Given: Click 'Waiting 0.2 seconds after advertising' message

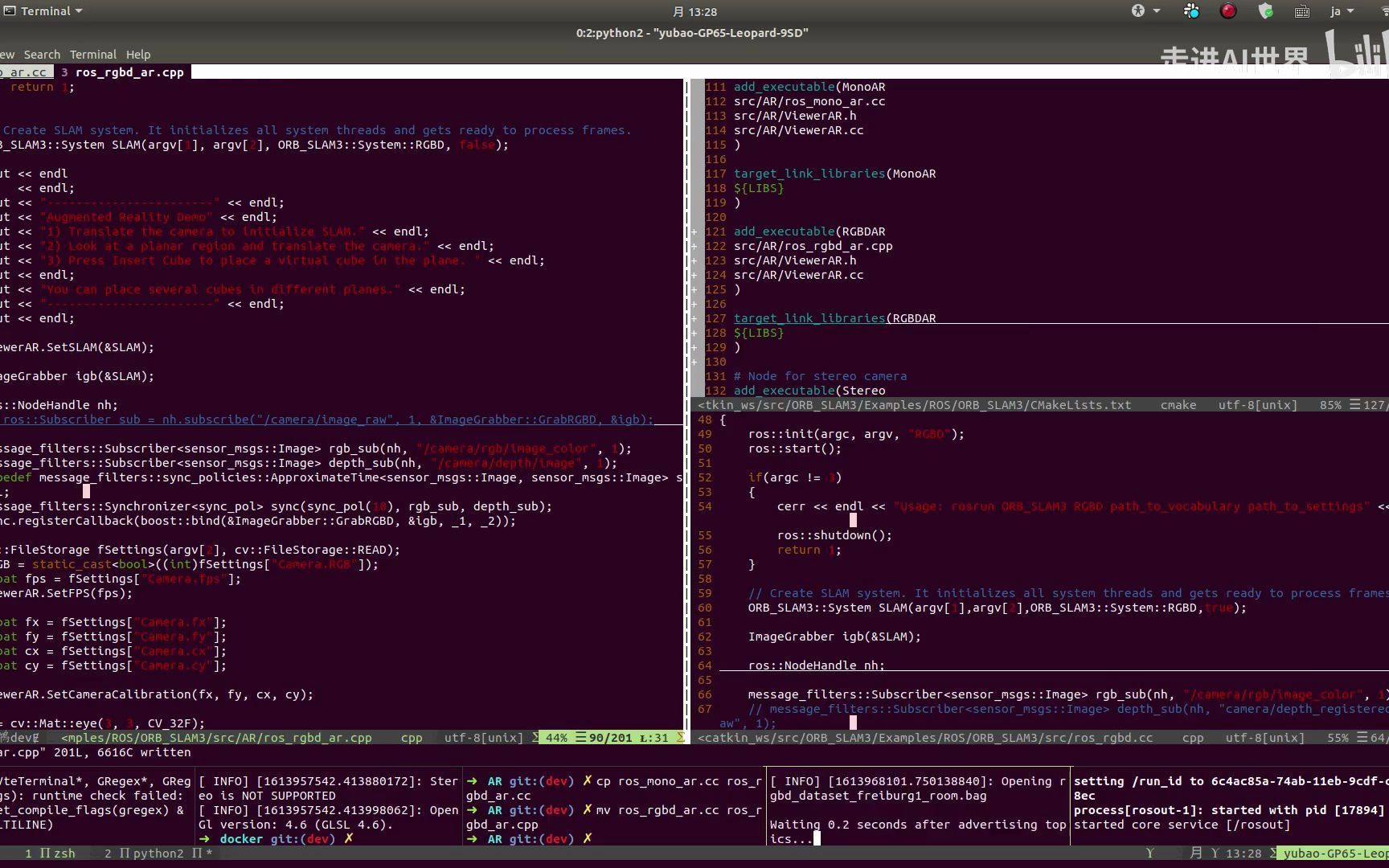Looking at the screenshot, I should (x=918, y=832).
